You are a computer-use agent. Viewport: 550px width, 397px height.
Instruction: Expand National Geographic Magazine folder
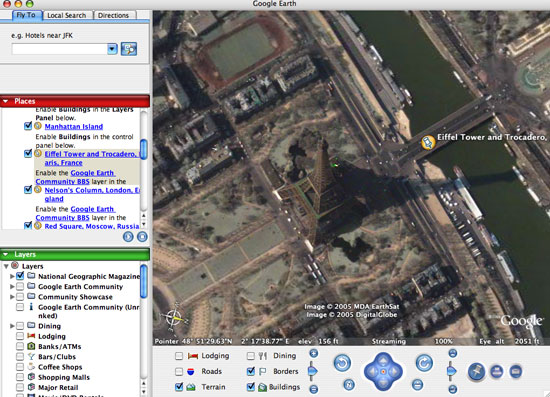[x=12, y=276]
